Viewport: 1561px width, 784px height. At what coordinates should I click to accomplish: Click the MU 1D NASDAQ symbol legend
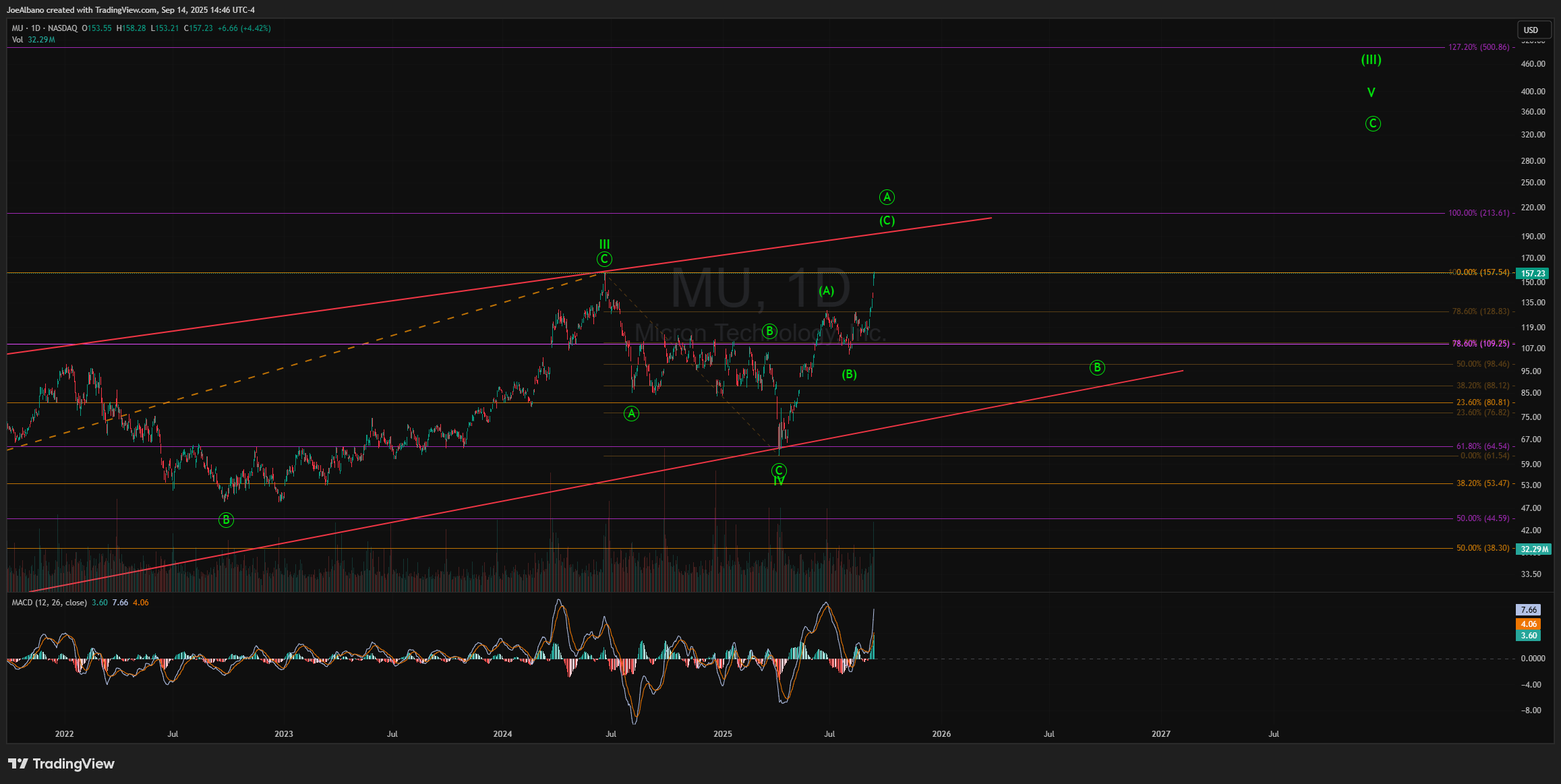45,28
